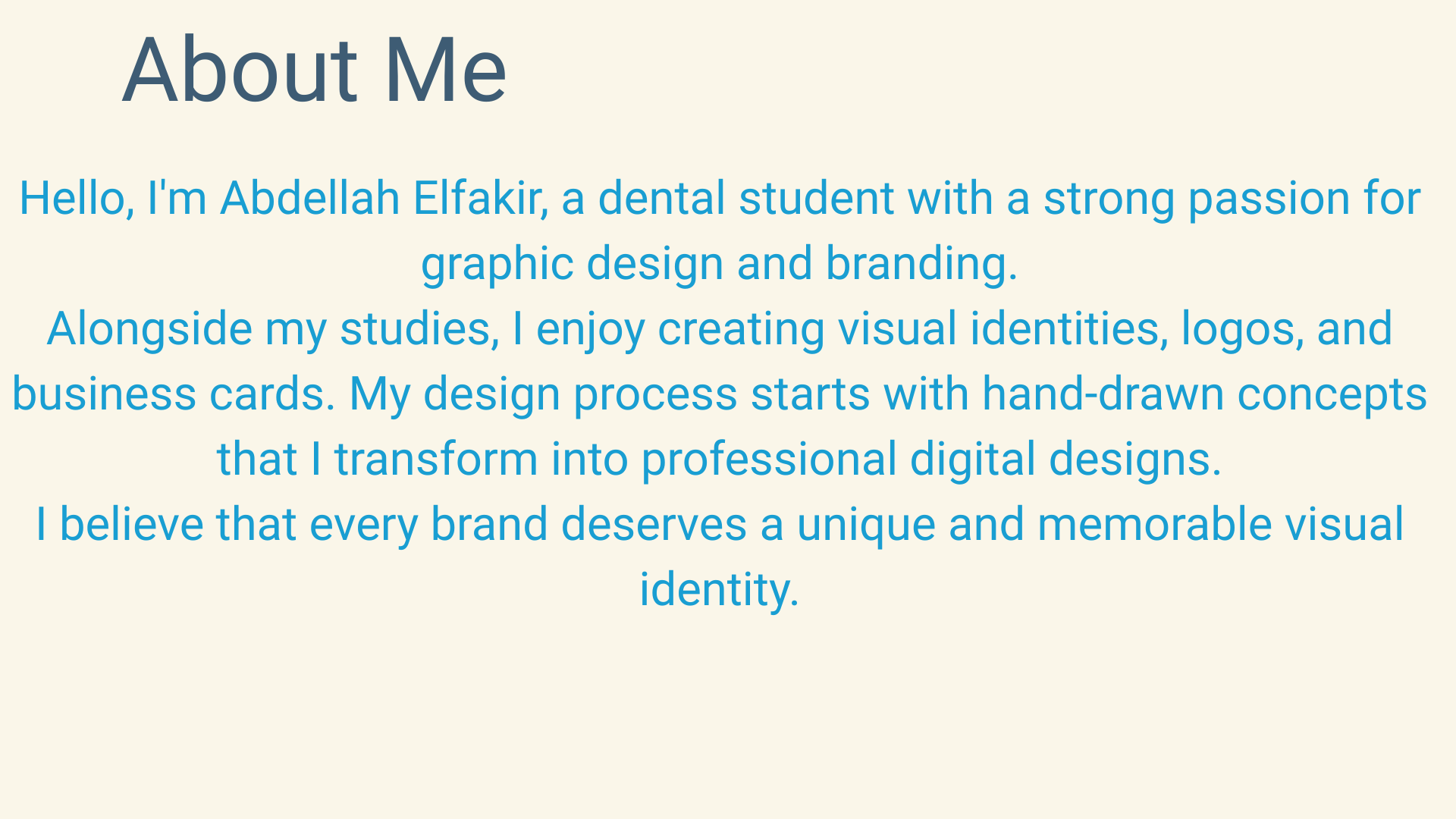Click the hyphenated word hand-drawn
This screenshot has height=819, width=1456.
point(1103,394)
